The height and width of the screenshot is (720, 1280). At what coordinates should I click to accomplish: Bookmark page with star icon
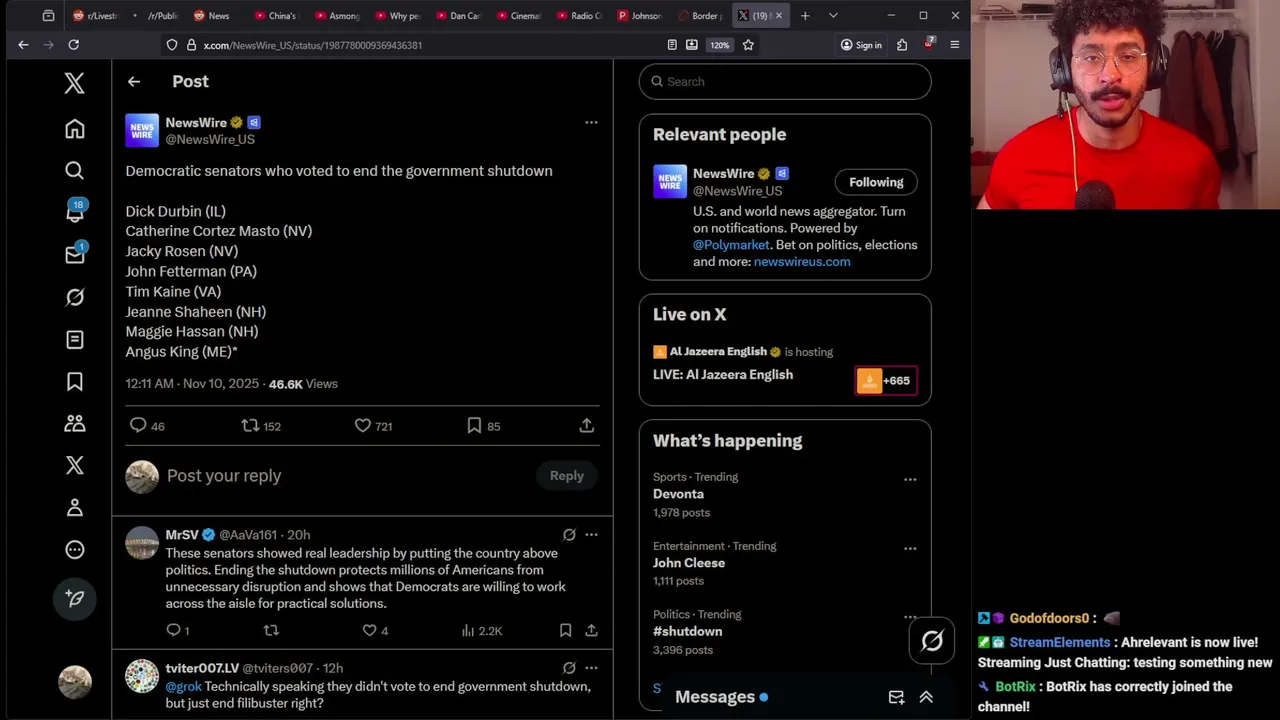coord(748,45)
